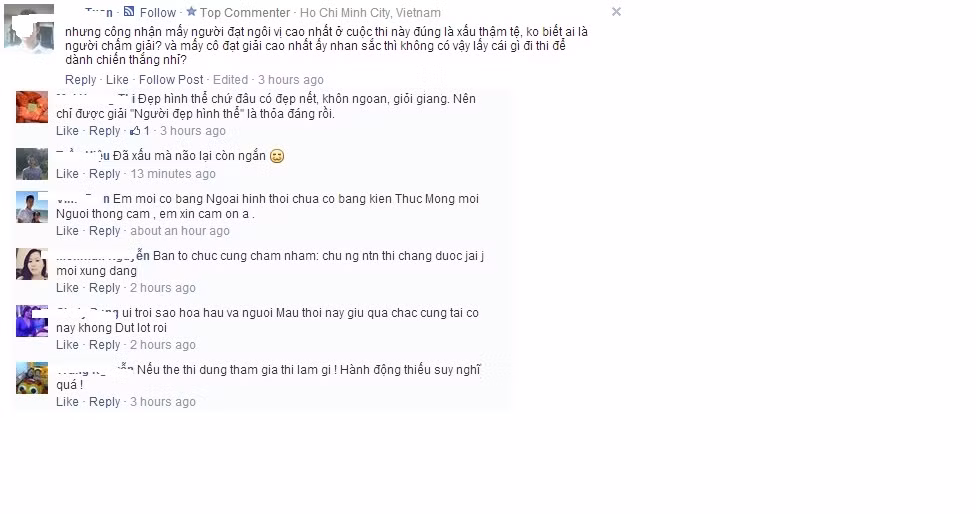Like the comment posted about an hour ago

(x=67, y=231)
